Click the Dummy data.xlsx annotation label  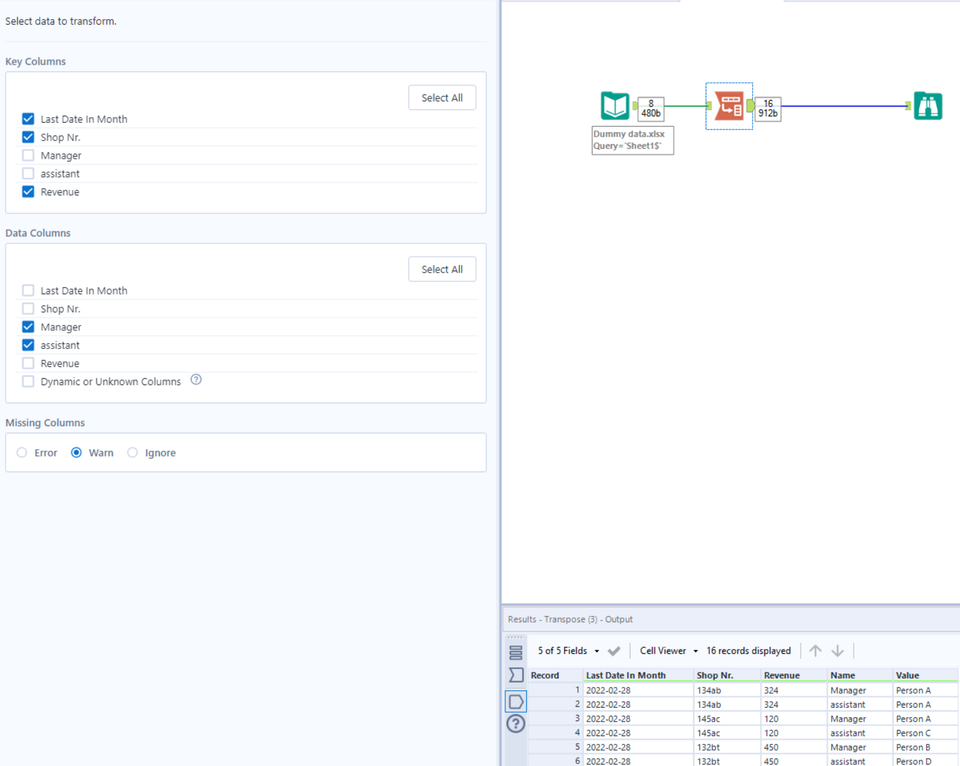point(632,140)
